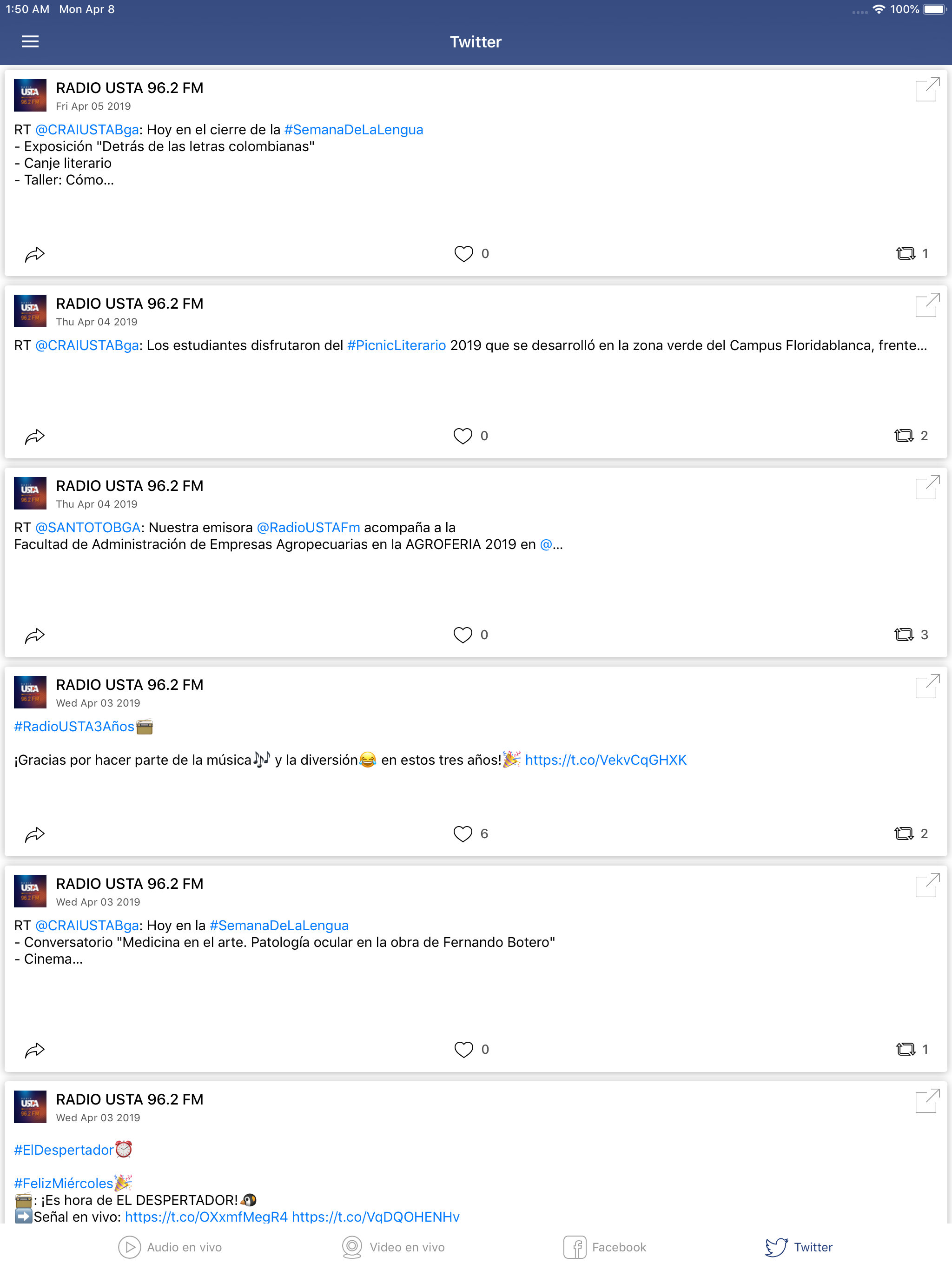
Task: Select the Twitter tab in bottom bar
Action: click(x=799, y=1247)
